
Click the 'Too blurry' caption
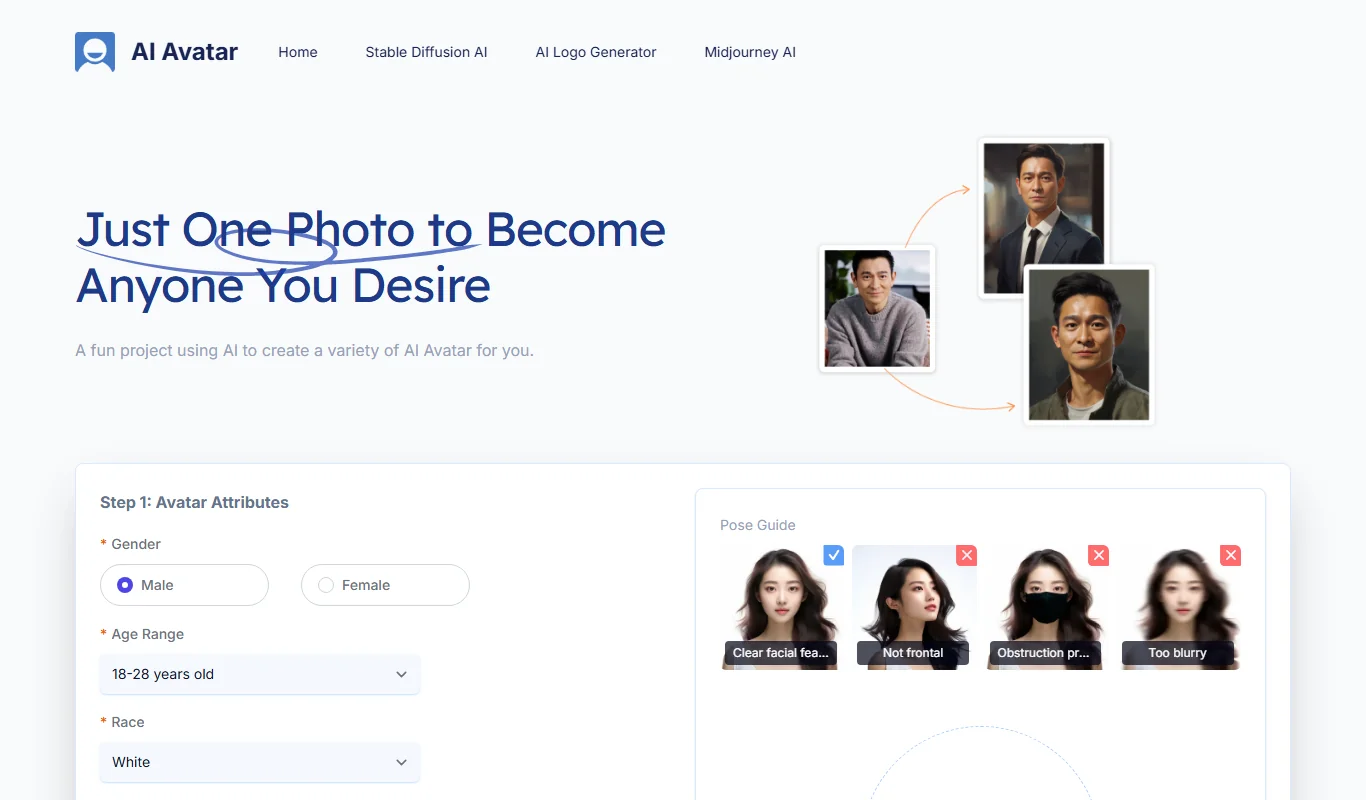(1178, 653)
